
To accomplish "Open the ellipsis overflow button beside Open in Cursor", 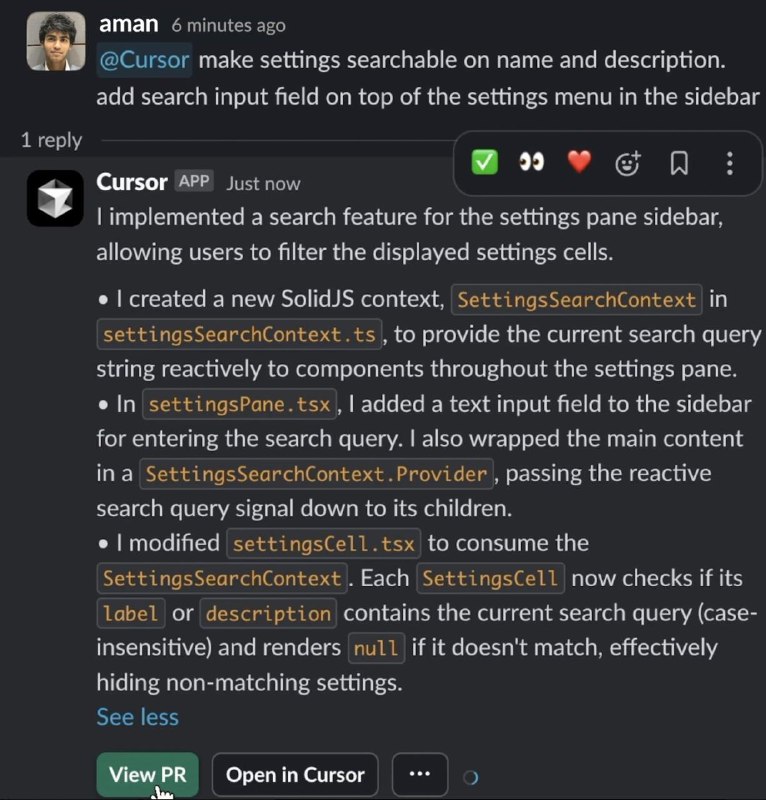I will [419, 774].
